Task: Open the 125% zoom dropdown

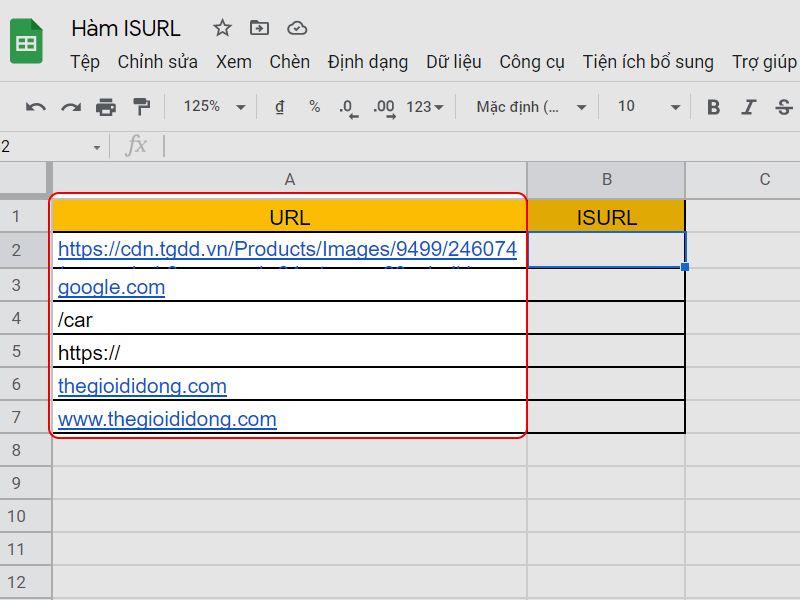Action: click(213, 107)
